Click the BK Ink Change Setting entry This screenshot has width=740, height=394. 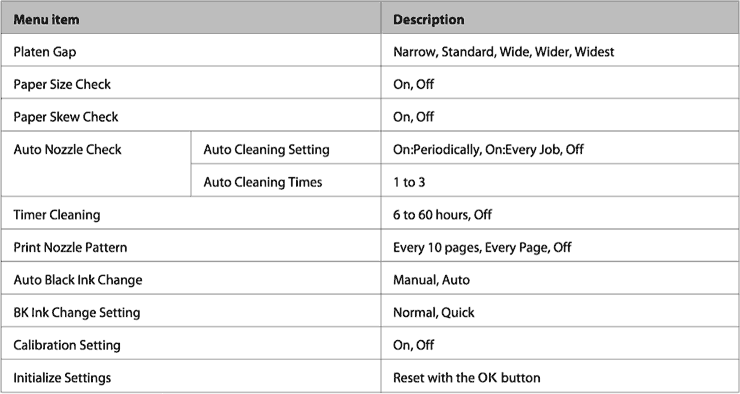coord(76,312)
